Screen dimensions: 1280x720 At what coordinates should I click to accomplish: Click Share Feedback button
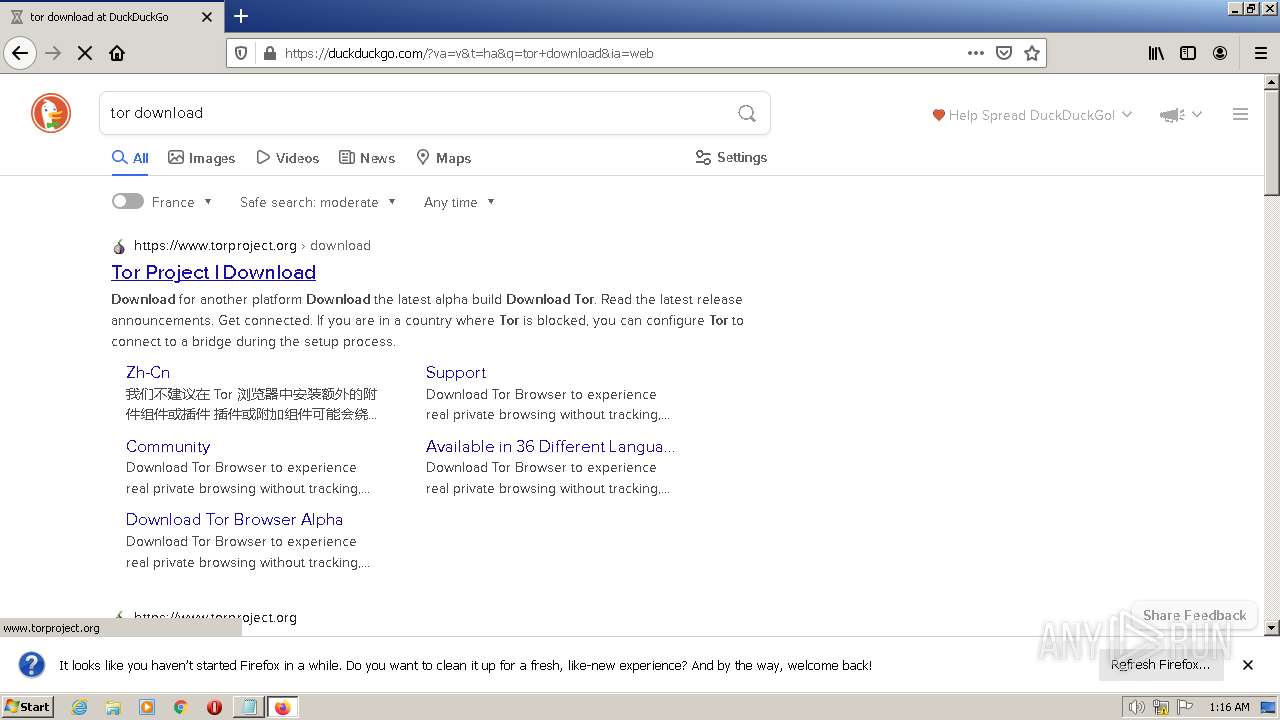click(x=1194, y=615)
